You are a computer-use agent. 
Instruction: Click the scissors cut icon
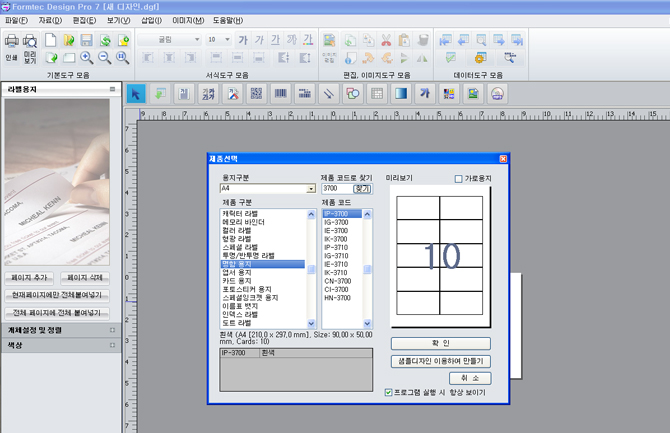[x=386, y=40]
